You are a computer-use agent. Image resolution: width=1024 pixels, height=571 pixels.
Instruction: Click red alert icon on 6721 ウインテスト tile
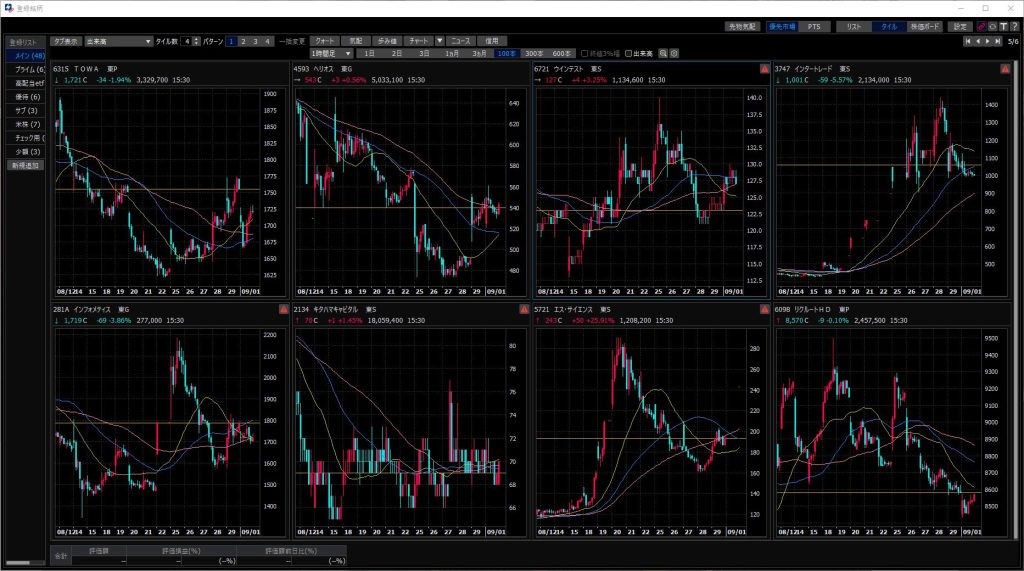tap(764, 69)
